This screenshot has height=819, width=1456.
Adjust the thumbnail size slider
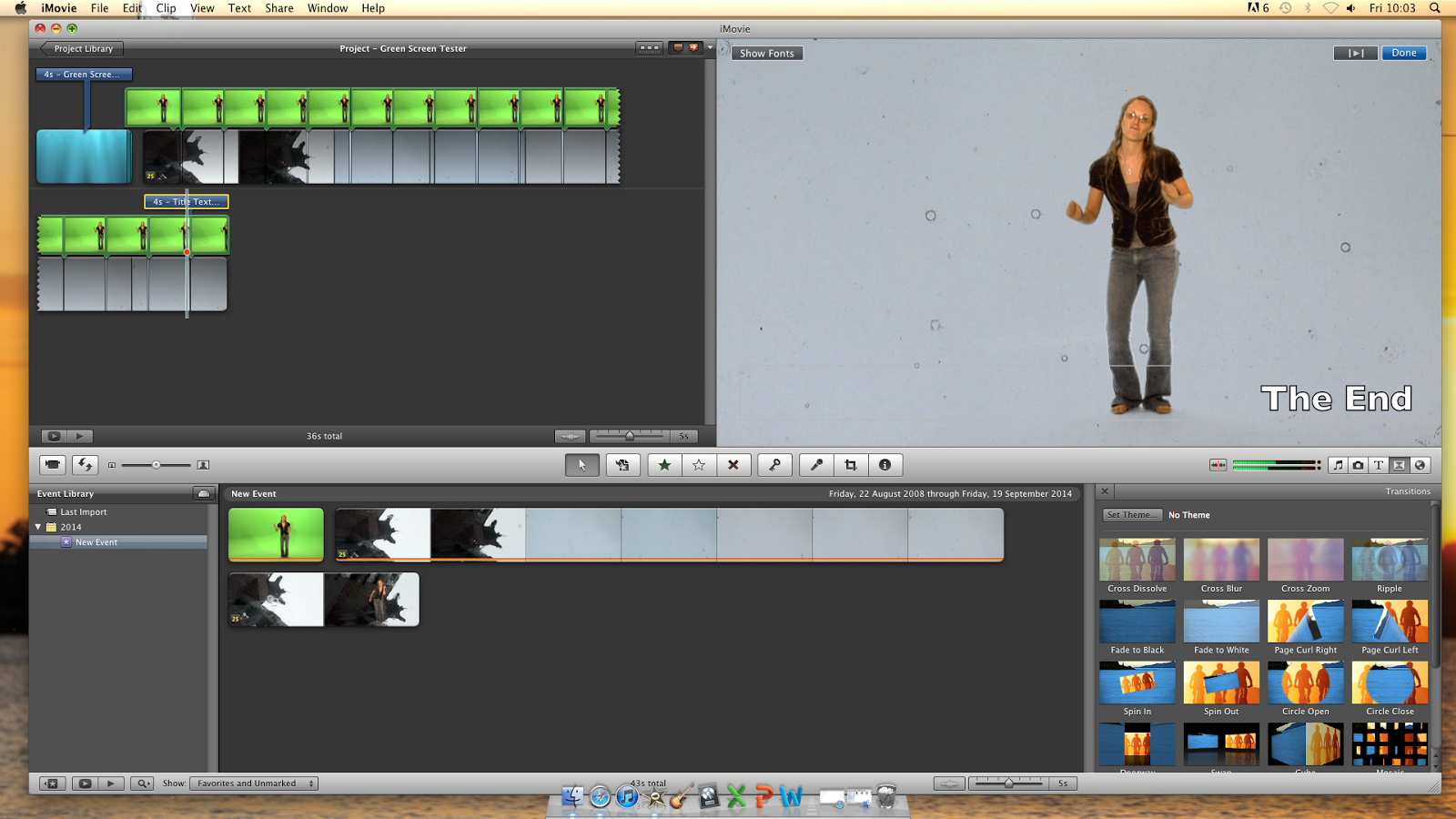pos(156,465)
